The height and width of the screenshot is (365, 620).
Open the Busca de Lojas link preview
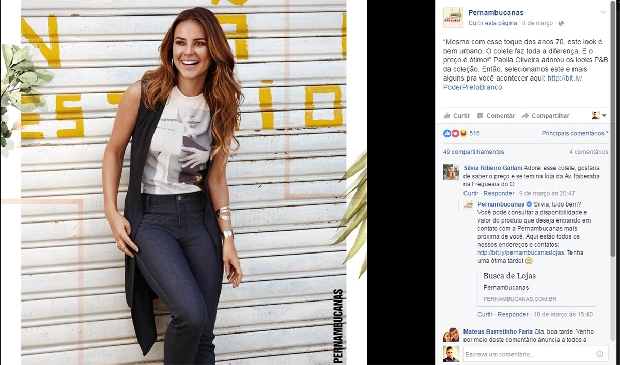(x=537, y=287)
